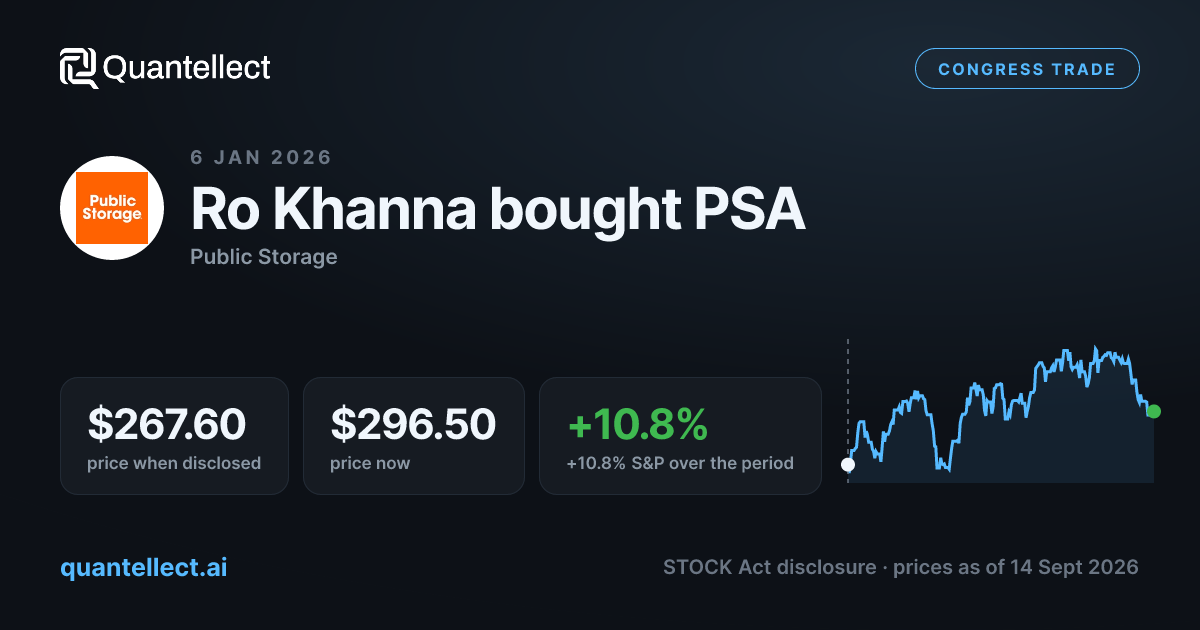
Task: Click the price when disclosed label
Action: (174, 463)
